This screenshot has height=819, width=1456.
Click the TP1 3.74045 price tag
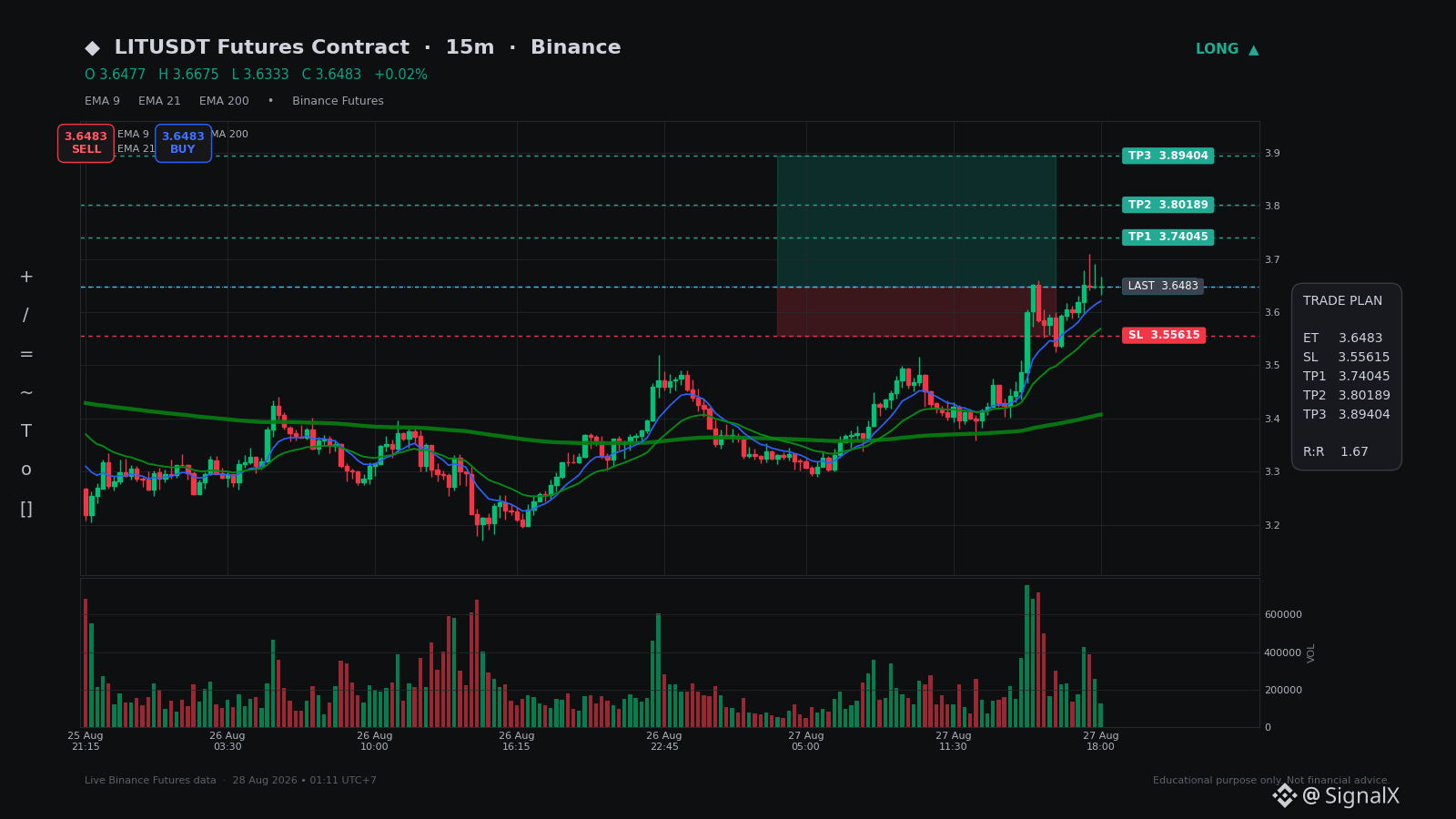[1168, 238]
